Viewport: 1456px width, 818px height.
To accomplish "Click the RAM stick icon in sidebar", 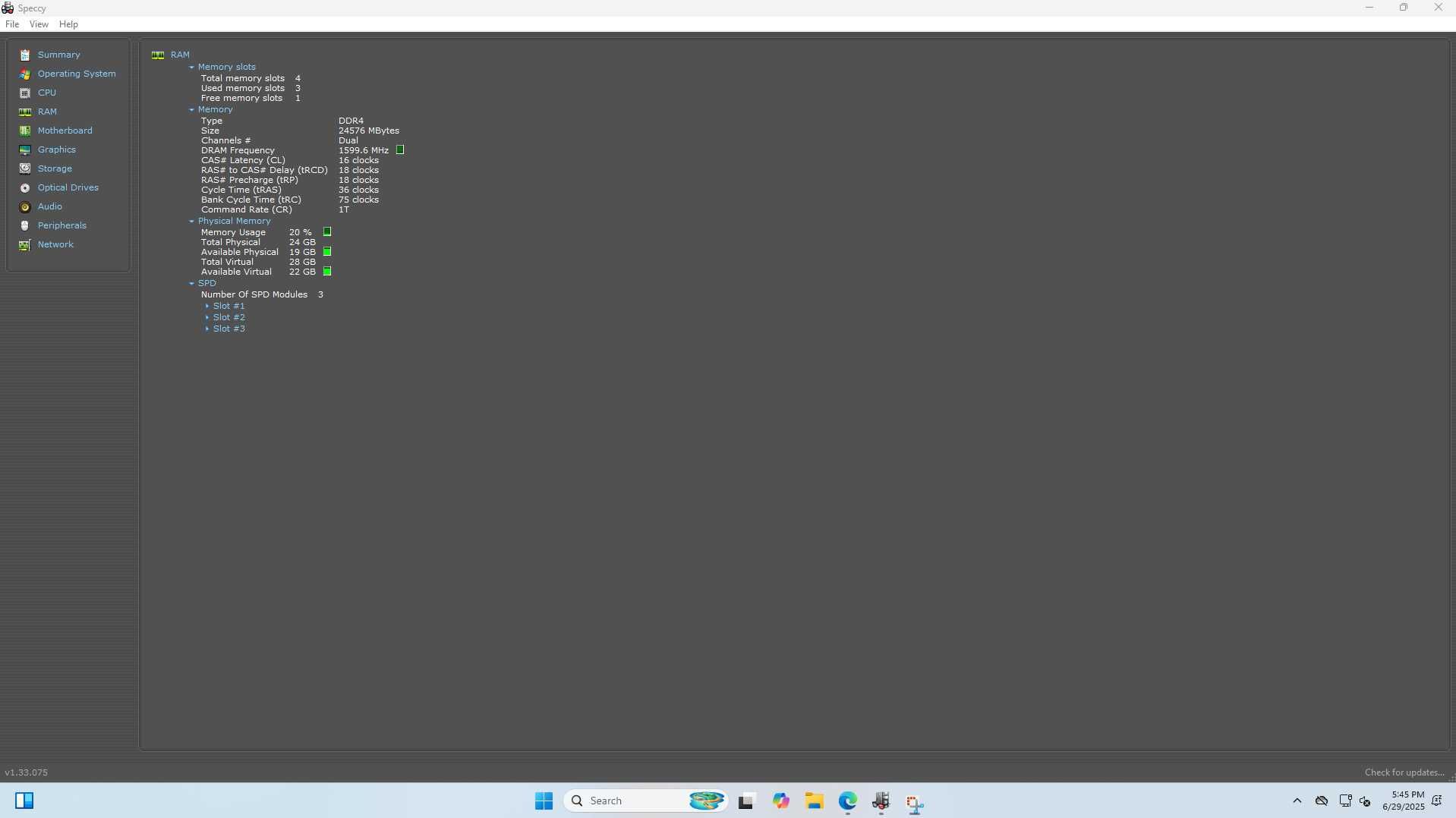I will tap(25, 112).
